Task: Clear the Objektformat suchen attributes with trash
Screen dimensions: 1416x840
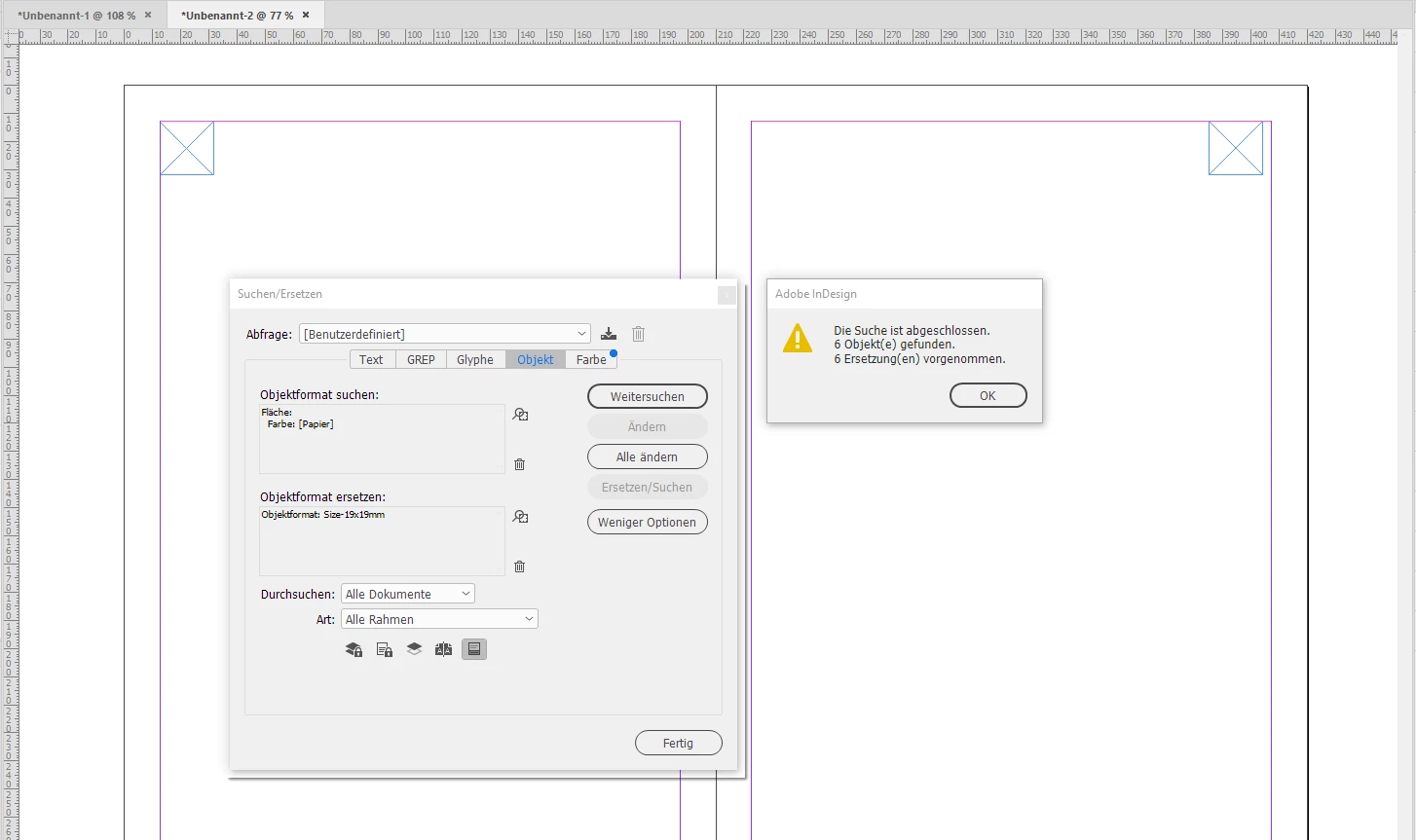Action: [519, 464]
